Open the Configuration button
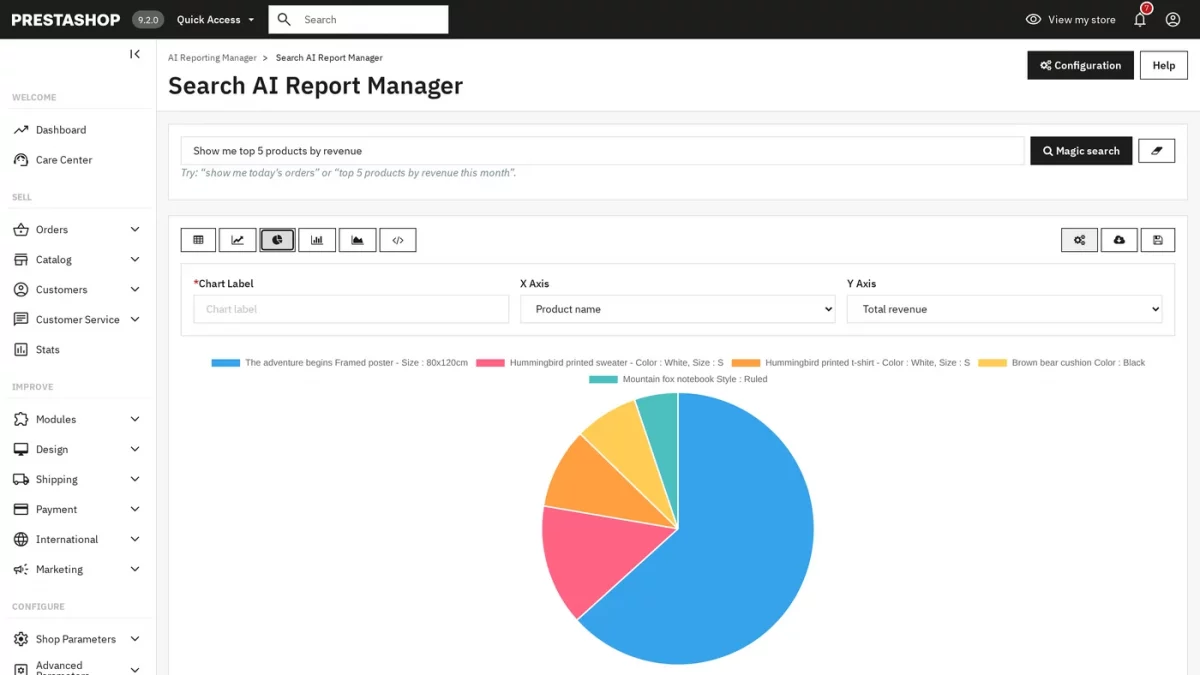 click(x=1080, y=65)
